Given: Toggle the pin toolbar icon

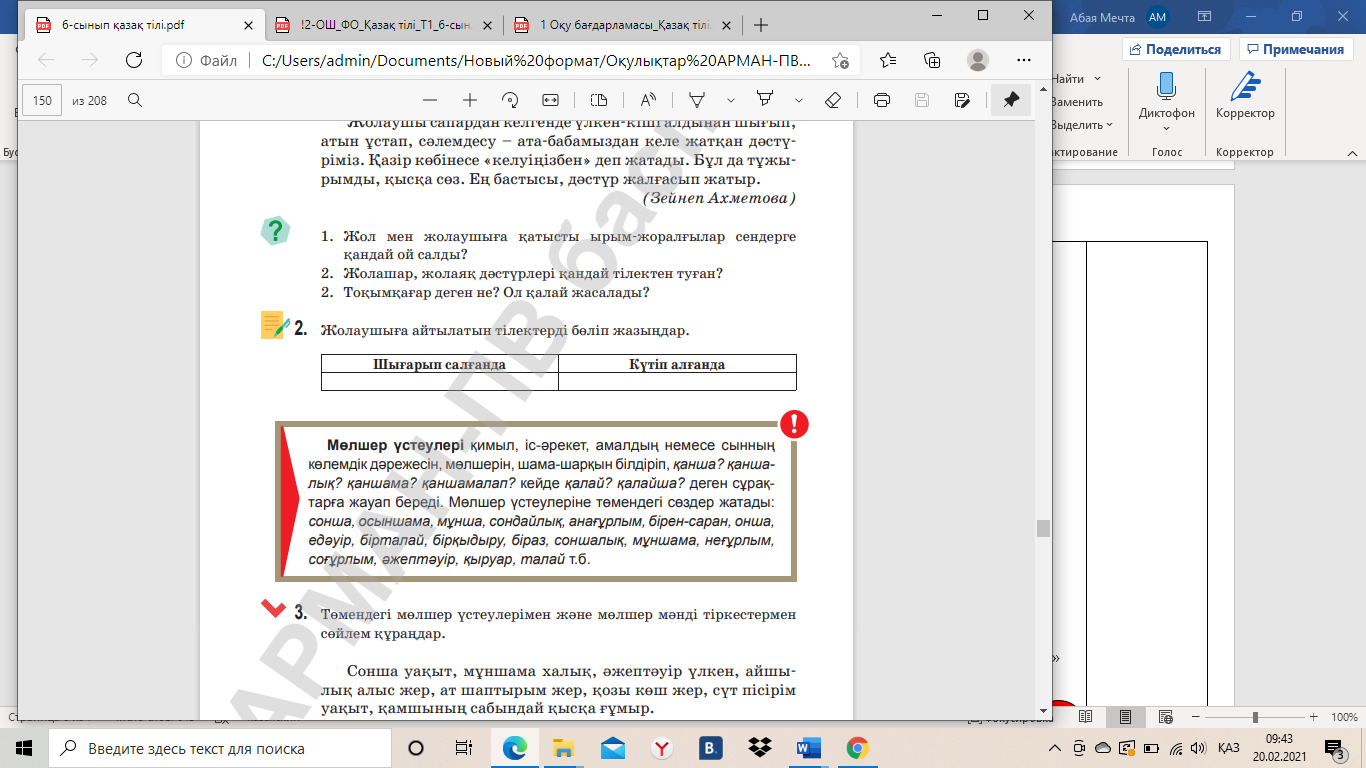Looking at the screenshot, I should pyautogui.click(x=1011, y=100).
